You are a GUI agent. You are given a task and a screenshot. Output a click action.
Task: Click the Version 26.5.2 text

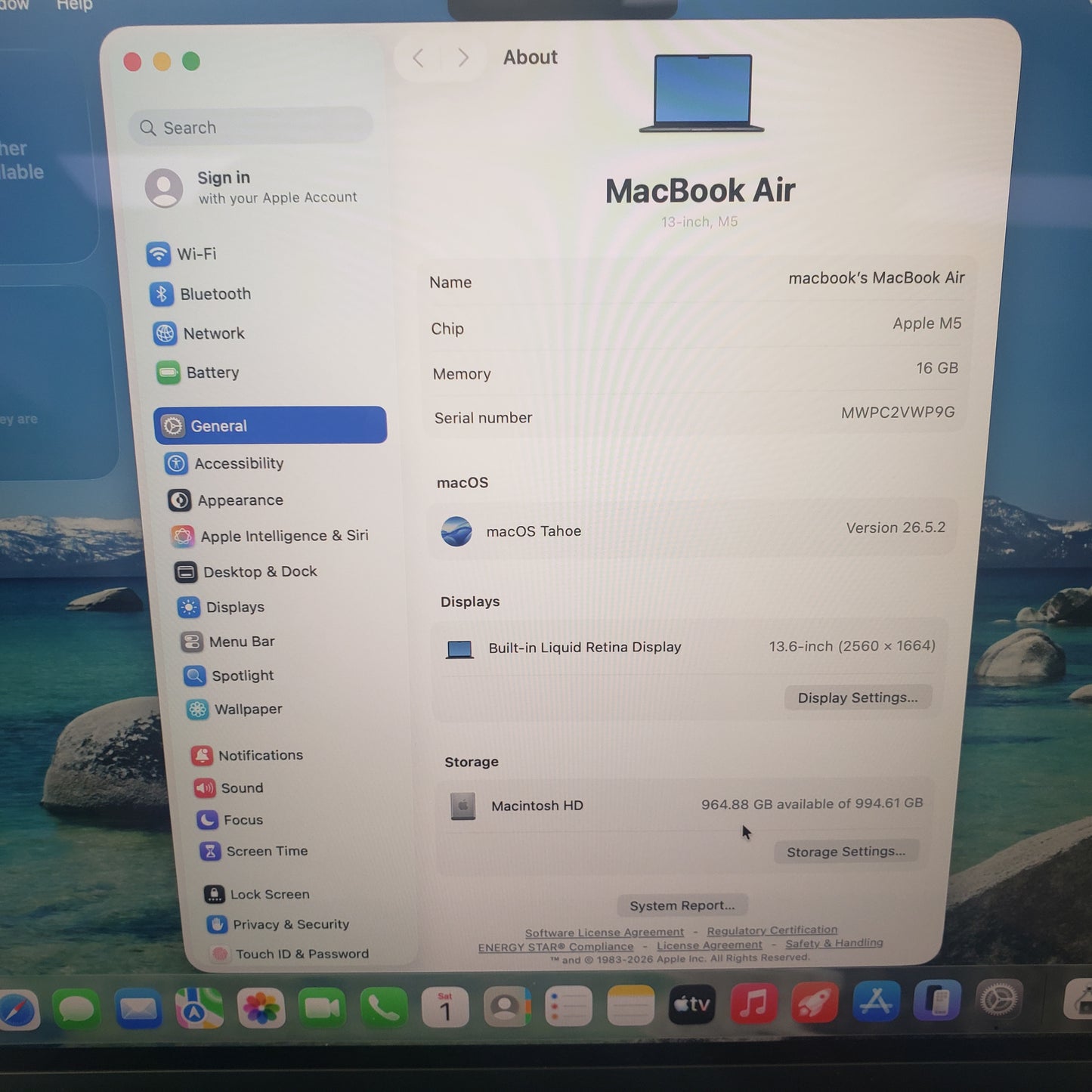(896, 527)
